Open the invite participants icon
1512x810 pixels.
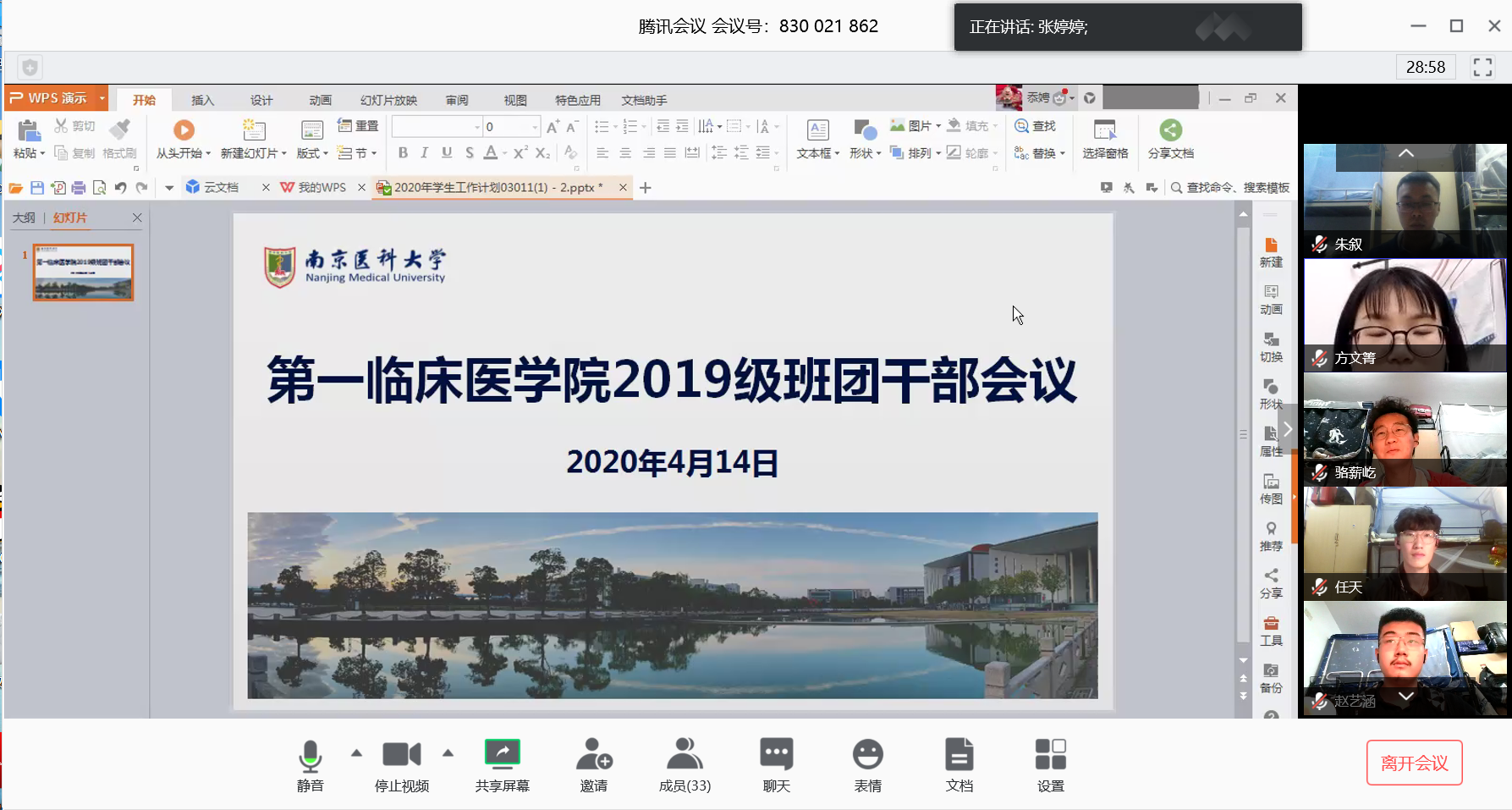coord(593,754)
